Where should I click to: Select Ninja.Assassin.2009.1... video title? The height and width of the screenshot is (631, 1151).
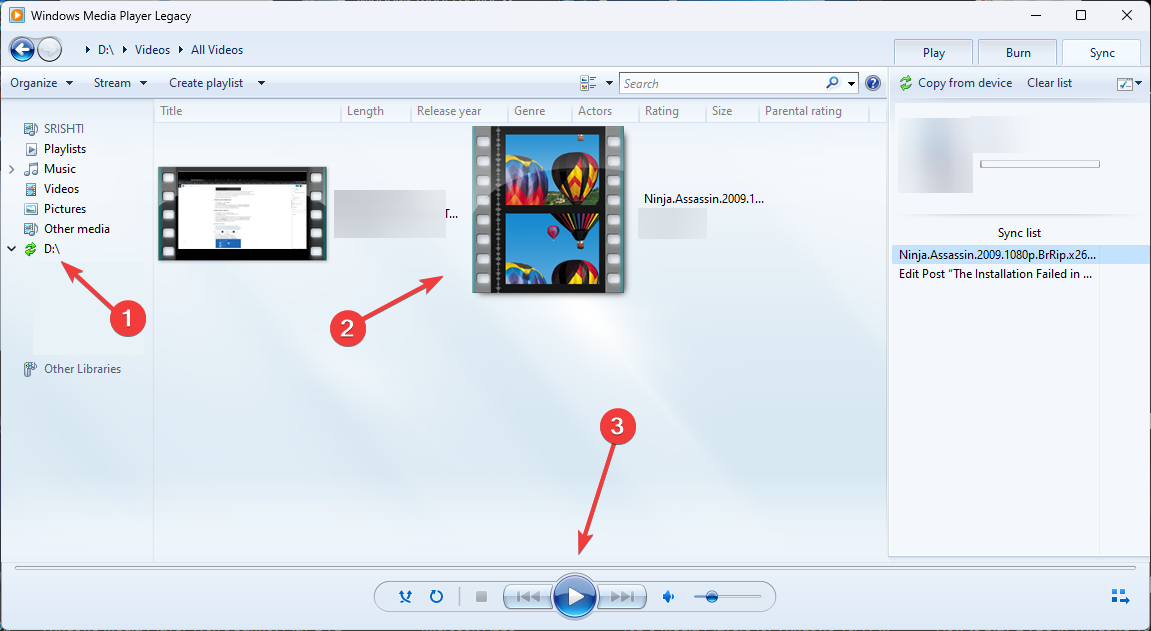coord(704,198)
